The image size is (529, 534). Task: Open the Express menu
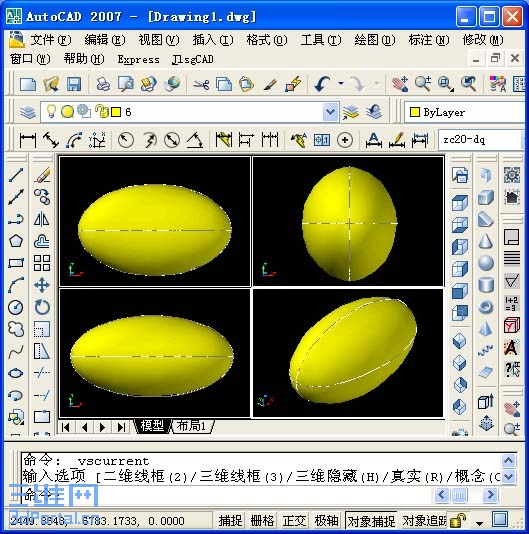pyautogui.click(x=138, y=59)
